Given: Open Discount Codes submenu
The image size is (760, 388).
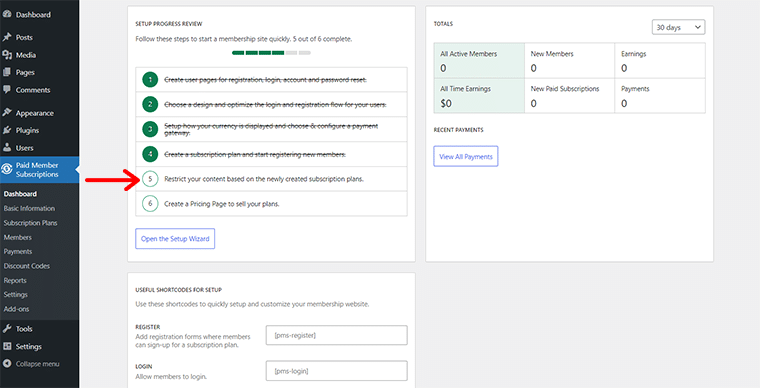Looking at the screenshot, I should point(27,266).
